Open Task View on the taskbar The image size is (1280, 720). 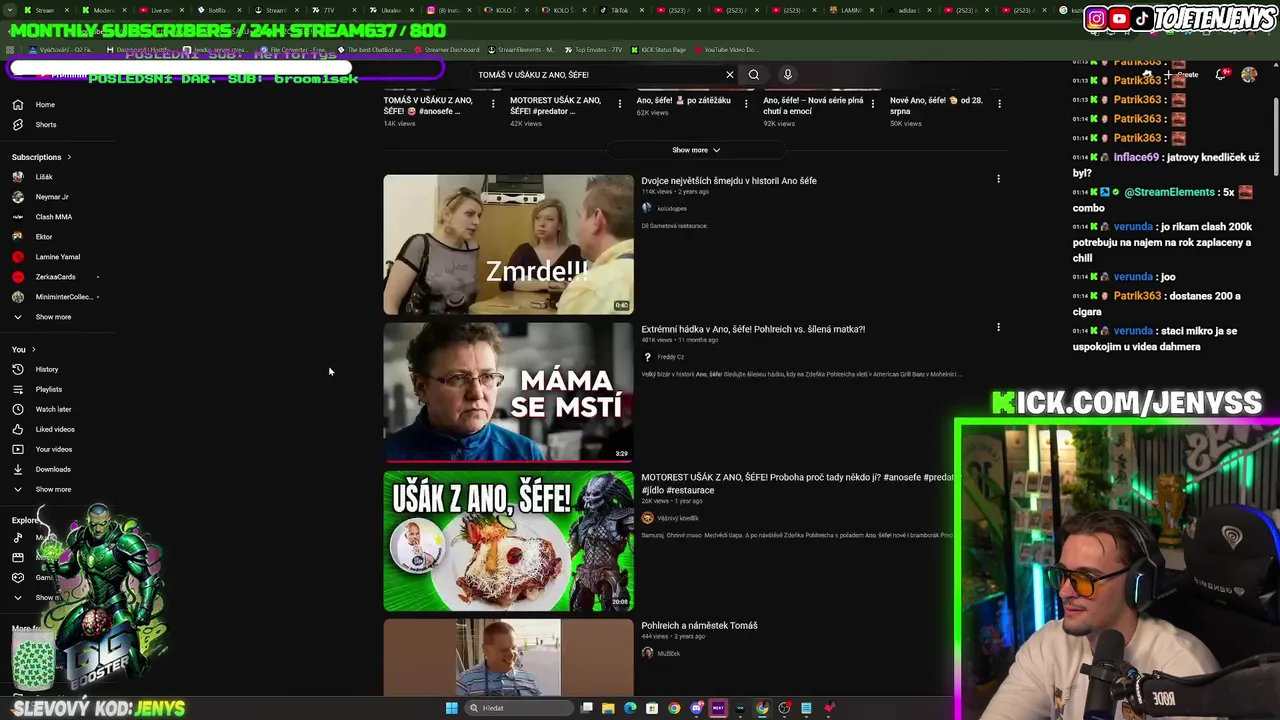tap(587, 708)
